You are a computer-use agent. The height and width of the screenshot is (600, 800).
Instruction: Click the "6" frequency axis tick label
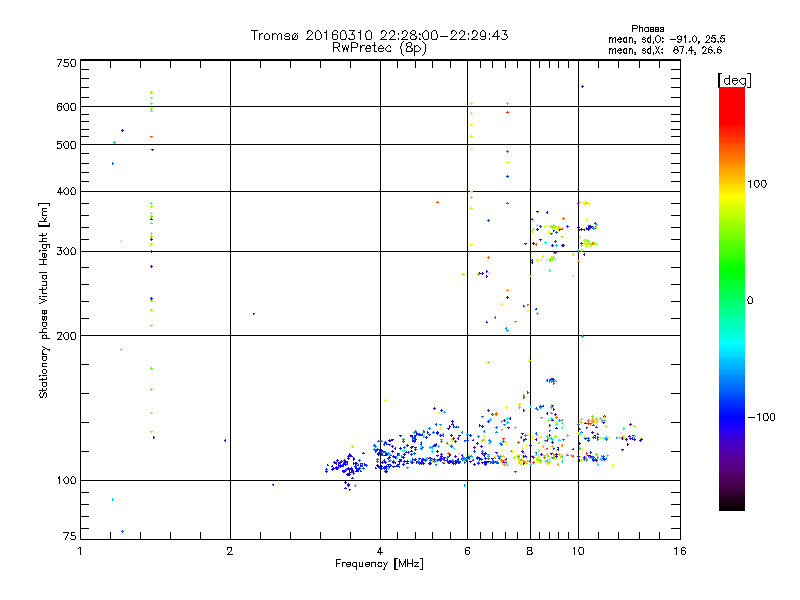pyautogui.click(x=467, y=551)
